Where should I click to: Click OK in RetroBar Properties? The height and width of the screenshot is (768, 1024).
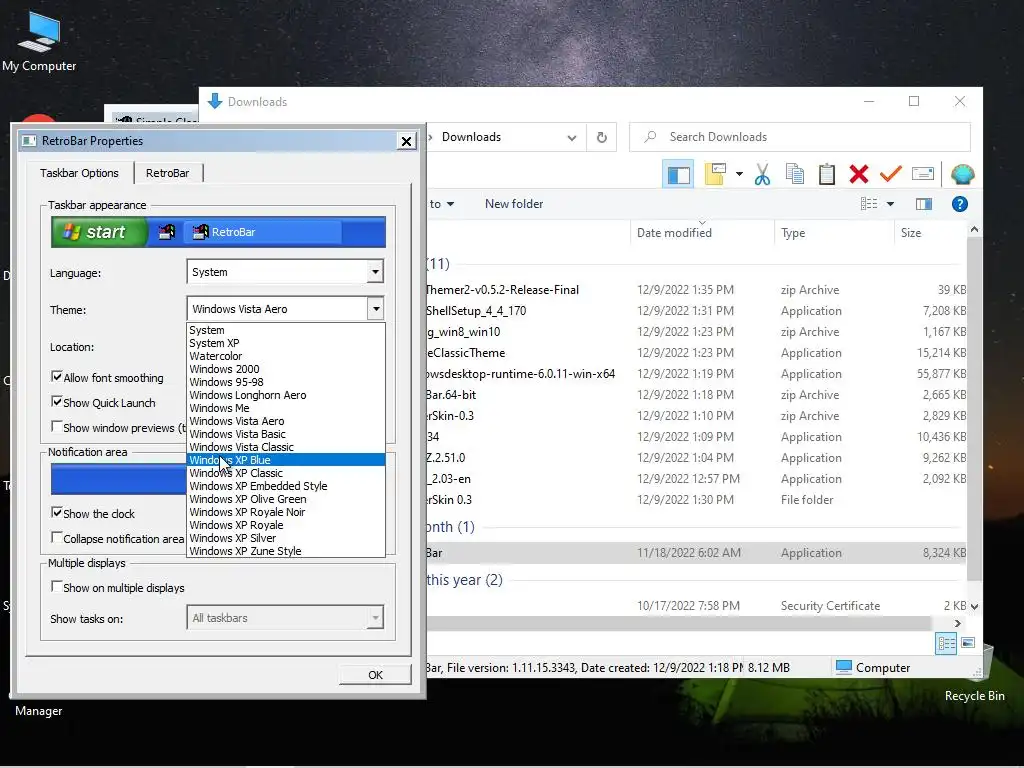click(x=375, y=675)
